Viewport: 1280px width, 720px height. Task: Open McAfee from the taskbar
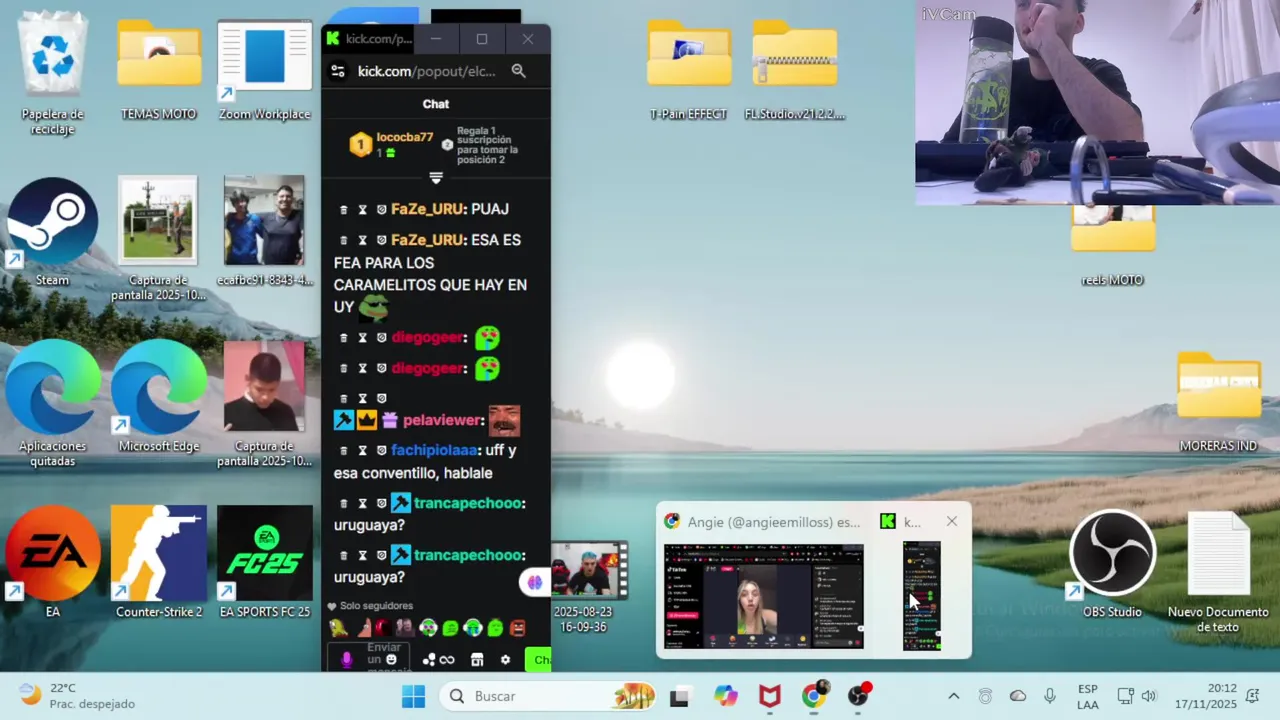click(770, 696)
